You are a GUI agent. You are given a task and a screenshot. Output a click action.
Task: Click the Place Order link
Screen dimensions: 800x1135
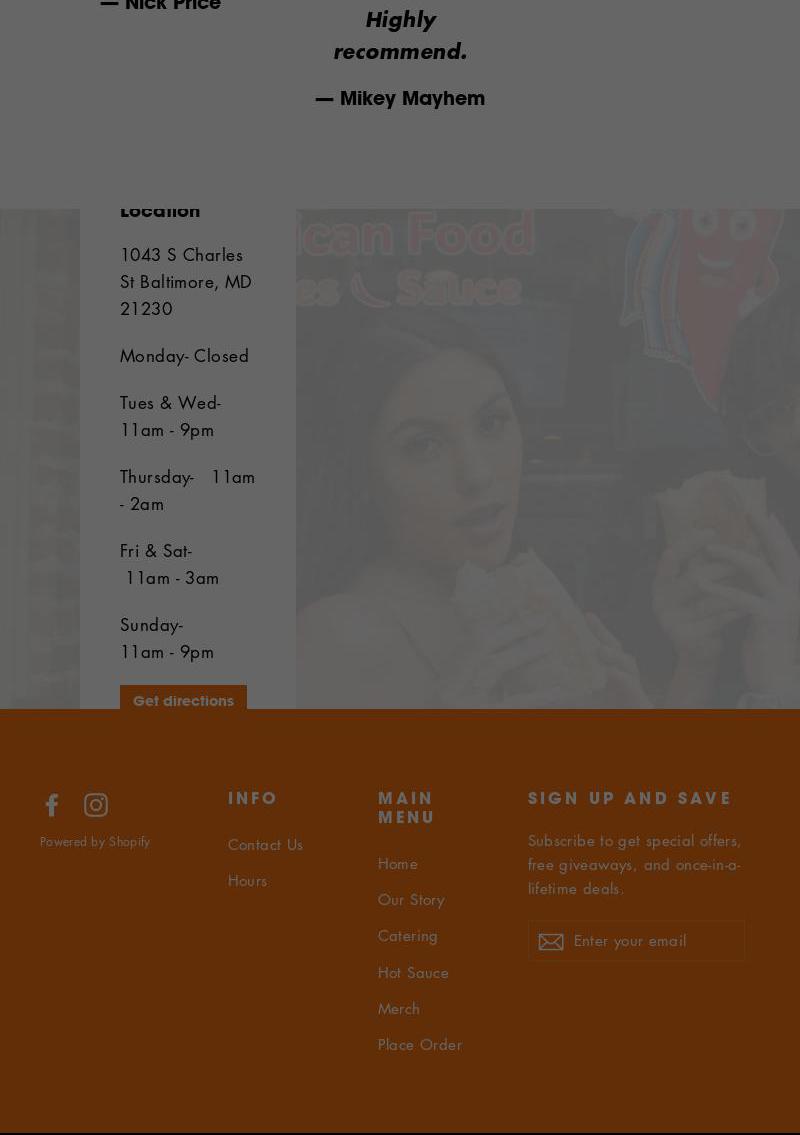coord(420,1045)
